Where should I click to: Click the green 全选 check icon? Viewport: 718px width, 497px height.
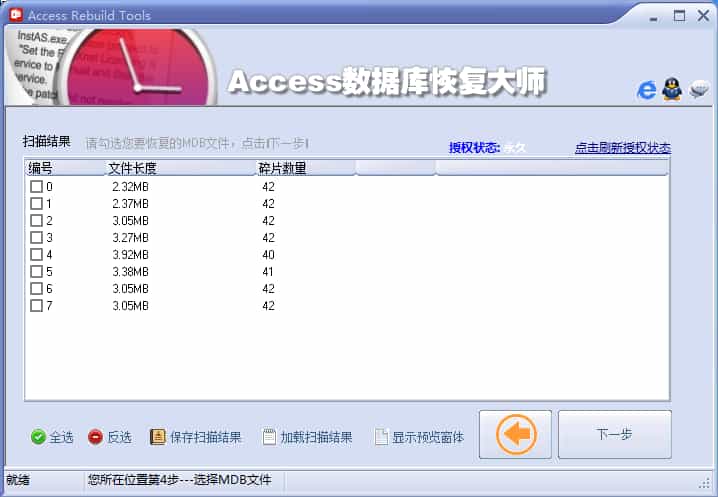(x=38, y=437)
